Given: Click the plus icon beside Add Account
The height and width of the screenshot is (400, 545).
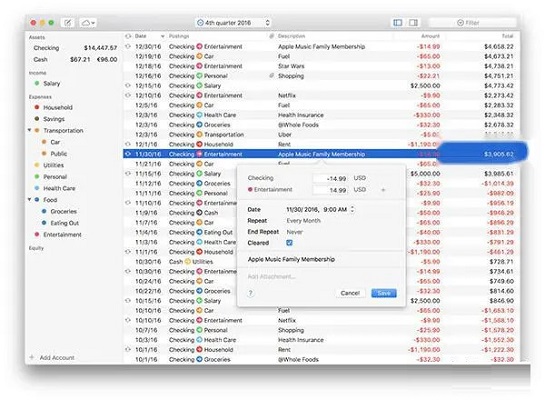Looking at the screenshot, I should (x=32, y=357).
